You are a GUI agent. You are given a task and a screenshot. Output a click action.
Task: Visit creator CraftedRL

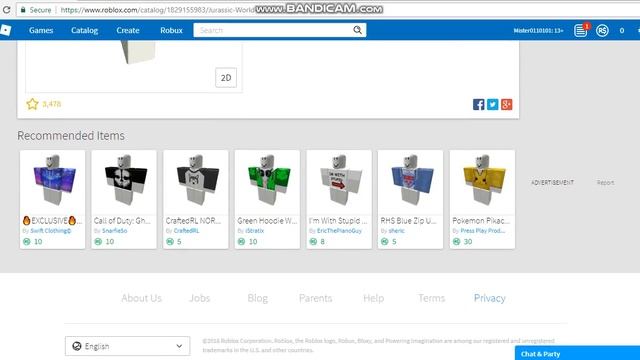click(187, 231)
